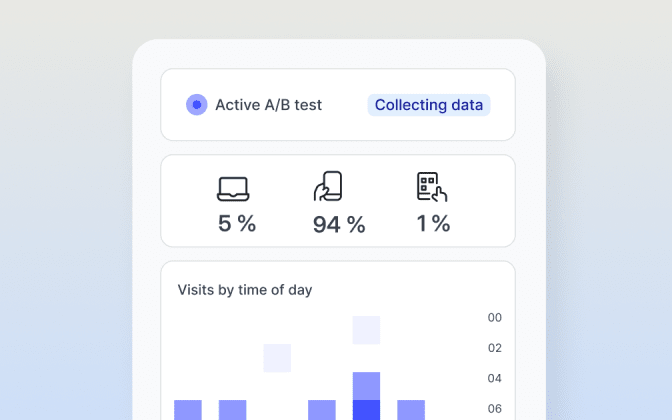The width and height of the screenshot is (672, 420).
Task: Click the 04 hour axis label
Action: pos(495,378)
